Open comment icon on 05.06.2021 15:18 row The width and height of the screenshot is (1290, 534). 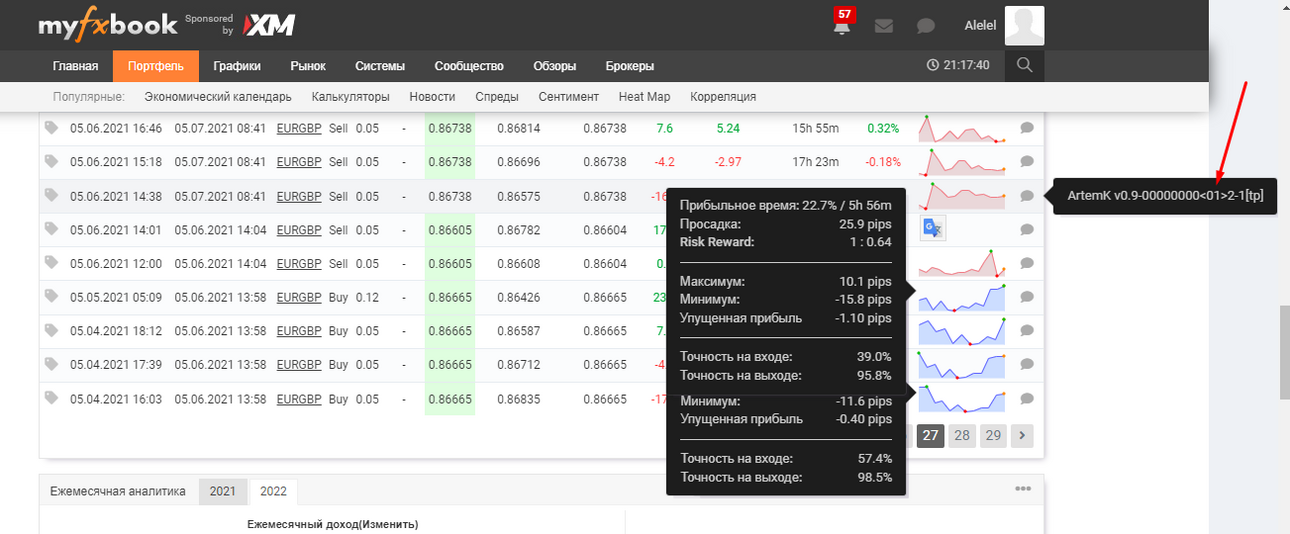(x=1027, y=161)
